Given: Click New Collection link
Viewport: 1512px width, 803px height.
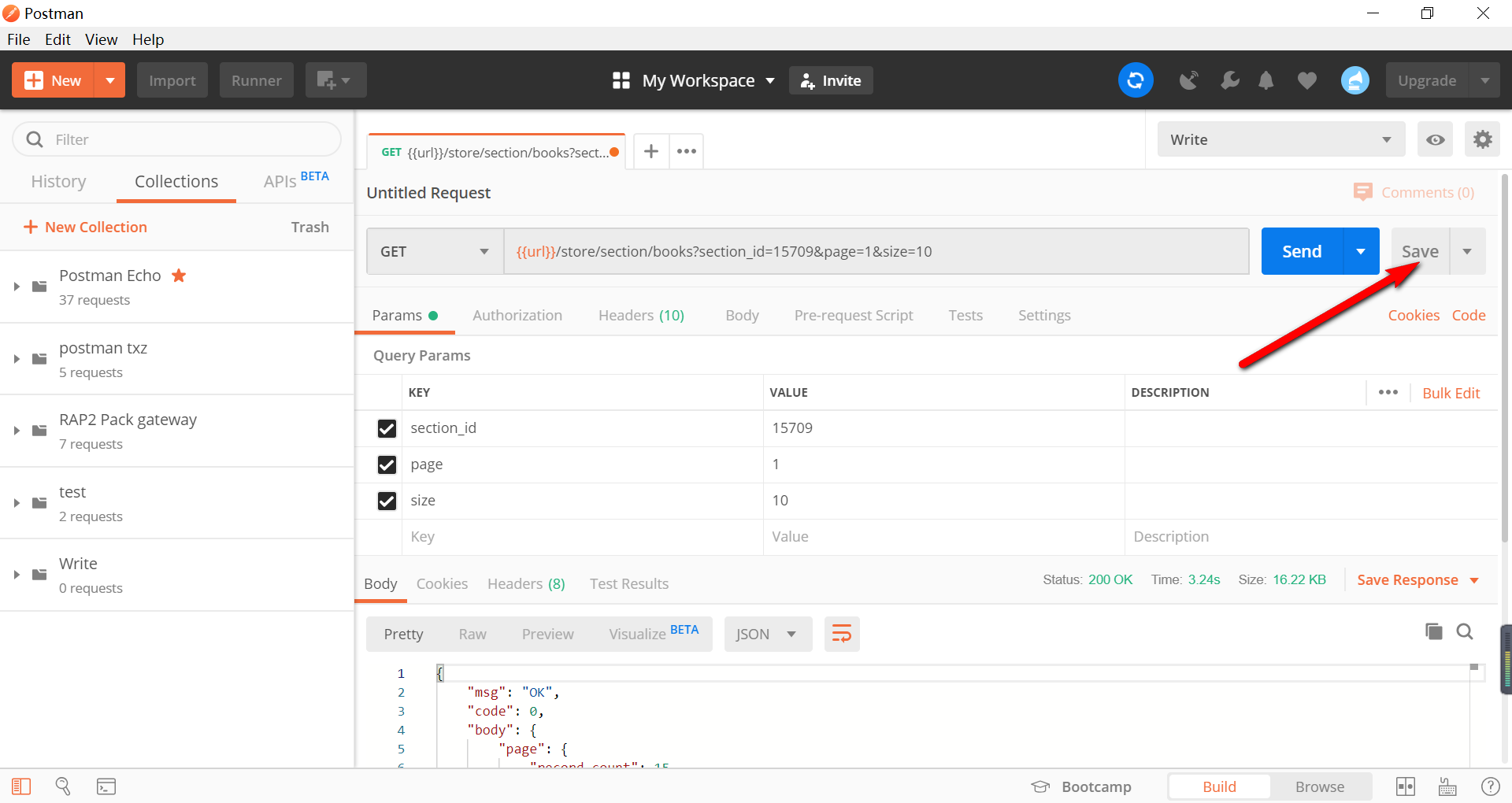Looking at the screenshot, I should click(85, 227).
